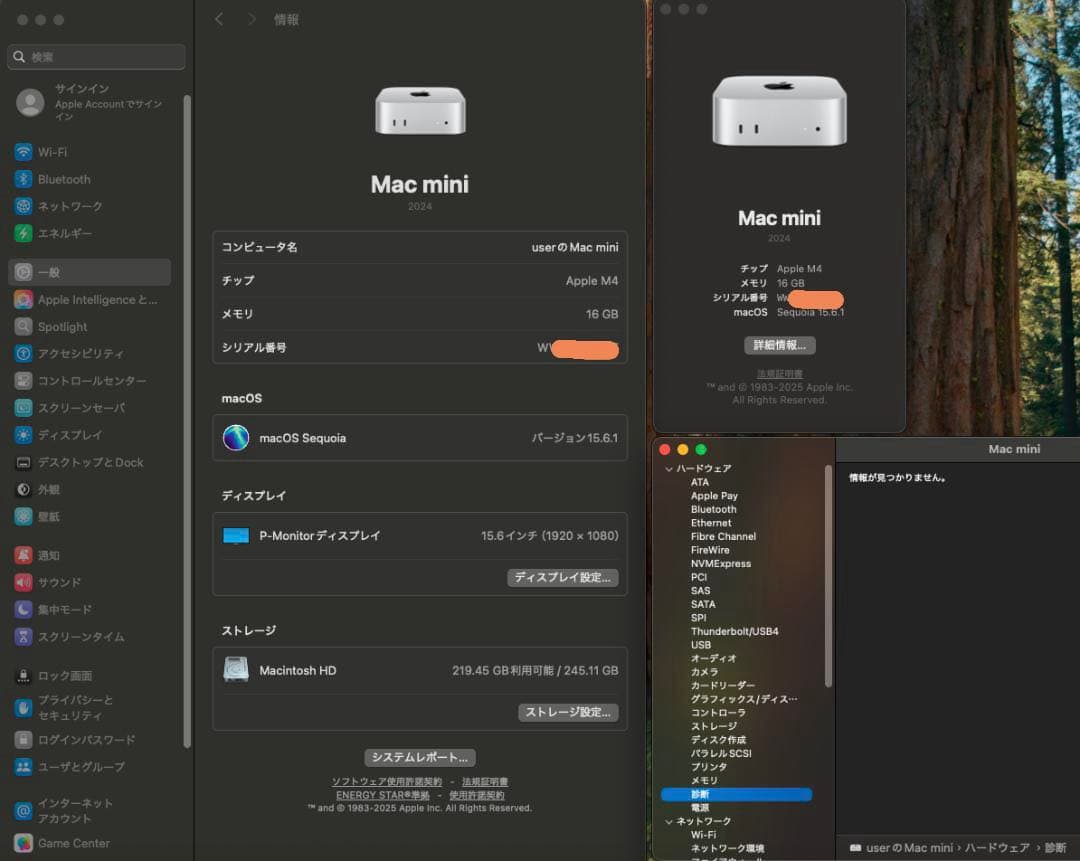Select USB in System Report tree
1080x861 pixels.
[x=700, y=645]
